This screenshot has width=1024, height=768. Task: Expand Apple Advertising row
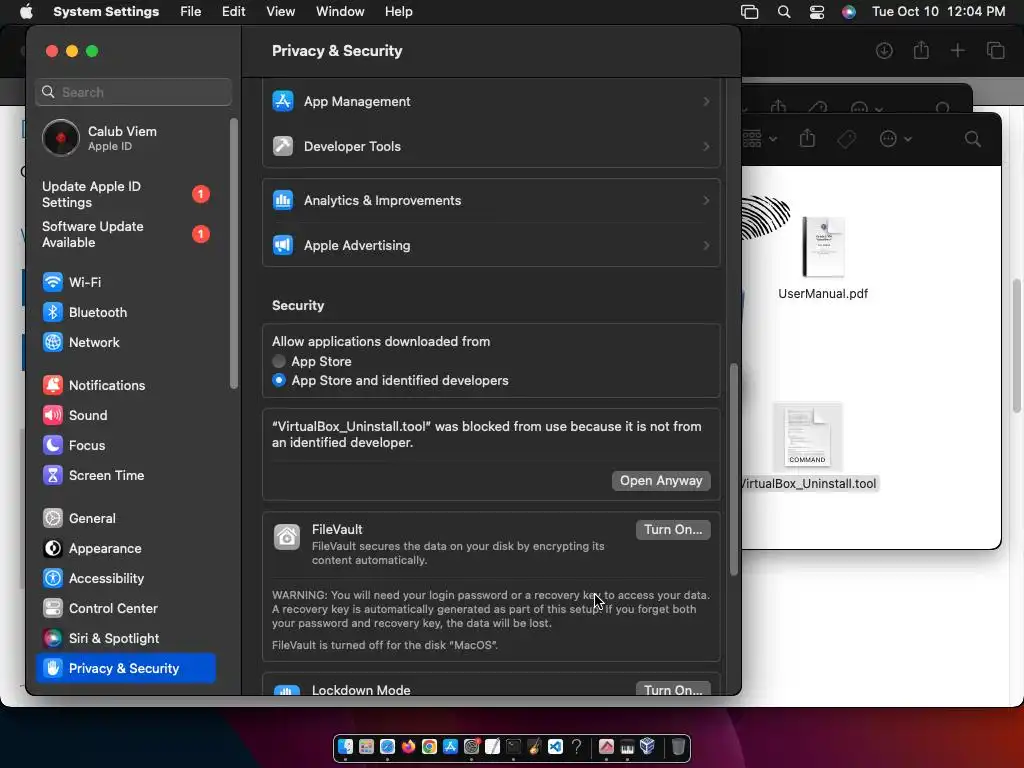coord(491,246)
